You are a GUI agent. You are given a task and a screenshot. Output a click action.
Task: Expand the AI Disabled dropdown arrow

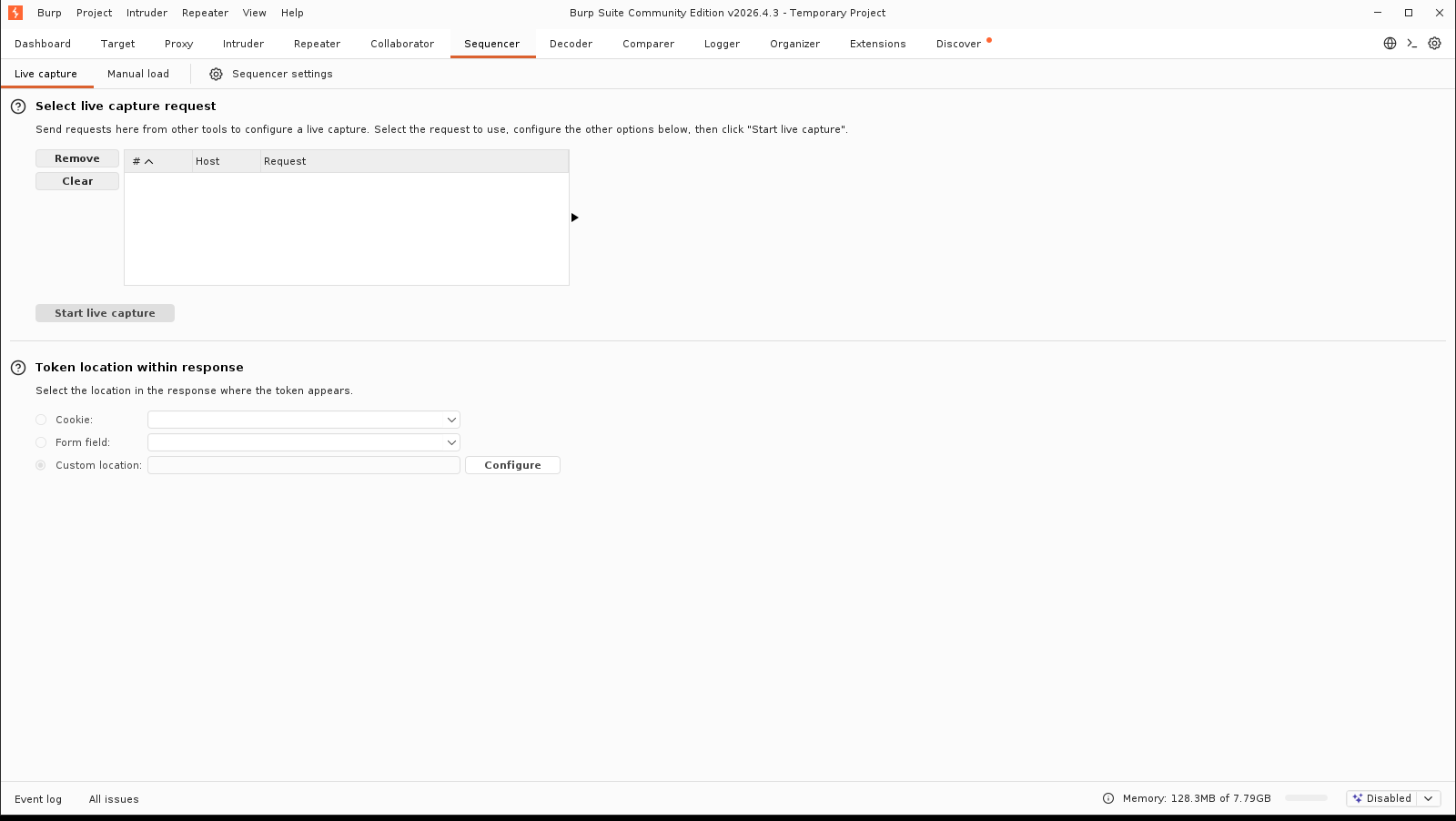pyautogui.click(x=1429, y=798)
